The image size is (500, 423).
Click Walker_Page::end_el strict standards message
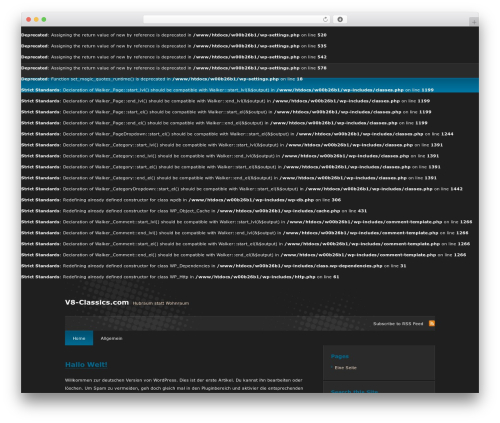[x=224, y=123]
